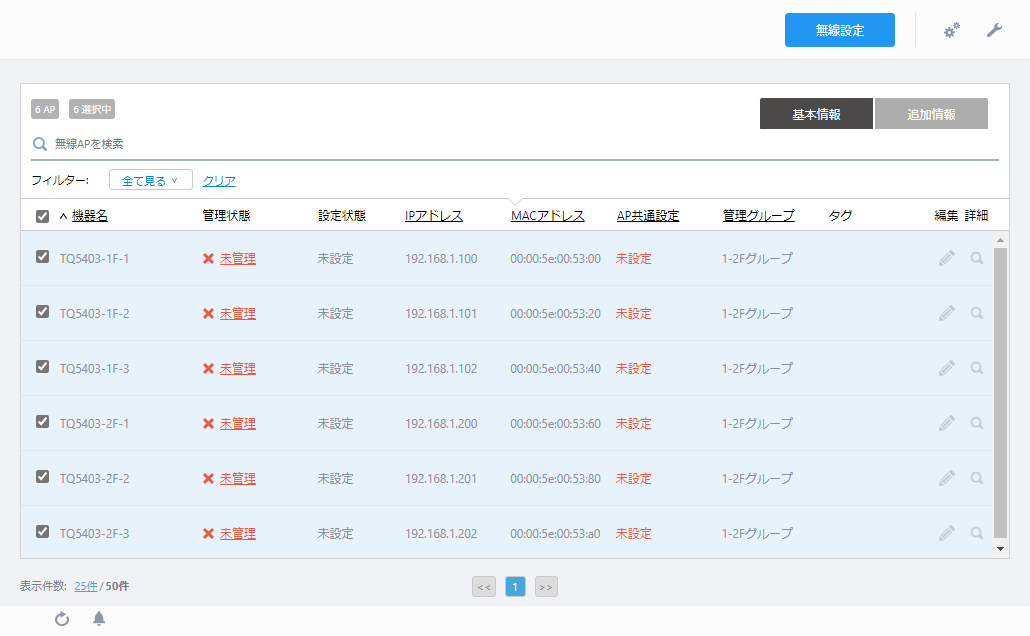Edit TQ5403-1F-3 with pencil icon

(947, 368)
